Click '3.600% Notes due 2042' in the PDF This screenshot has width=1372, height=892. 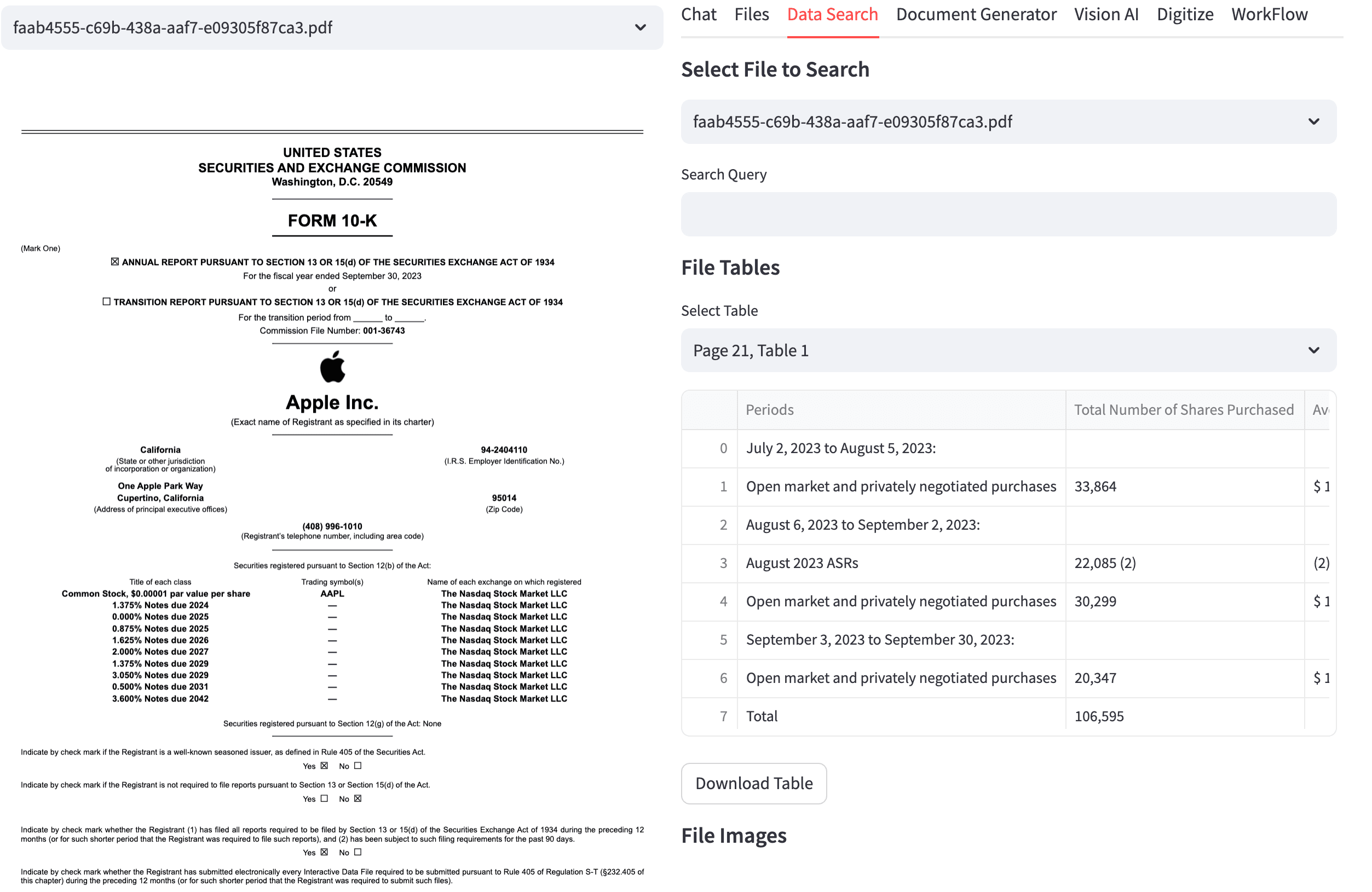(x=160, y=698)
